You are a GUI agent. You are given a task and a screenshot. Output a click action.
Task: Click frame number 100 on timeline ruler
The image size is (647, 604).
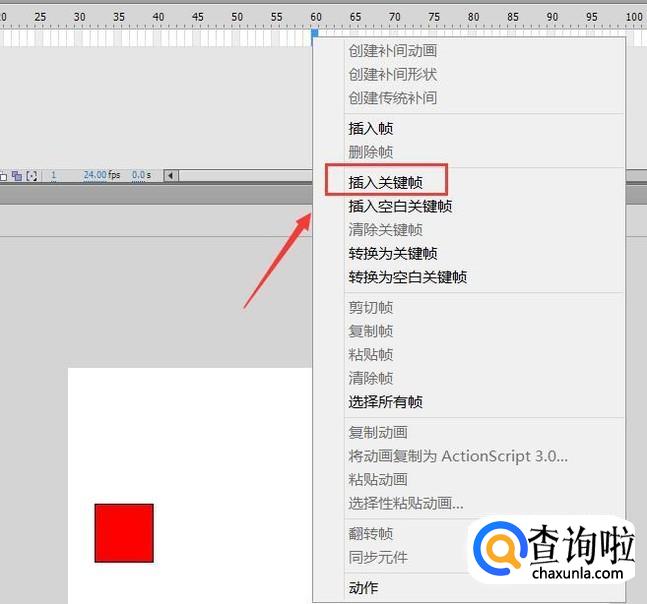coord(634,17)
